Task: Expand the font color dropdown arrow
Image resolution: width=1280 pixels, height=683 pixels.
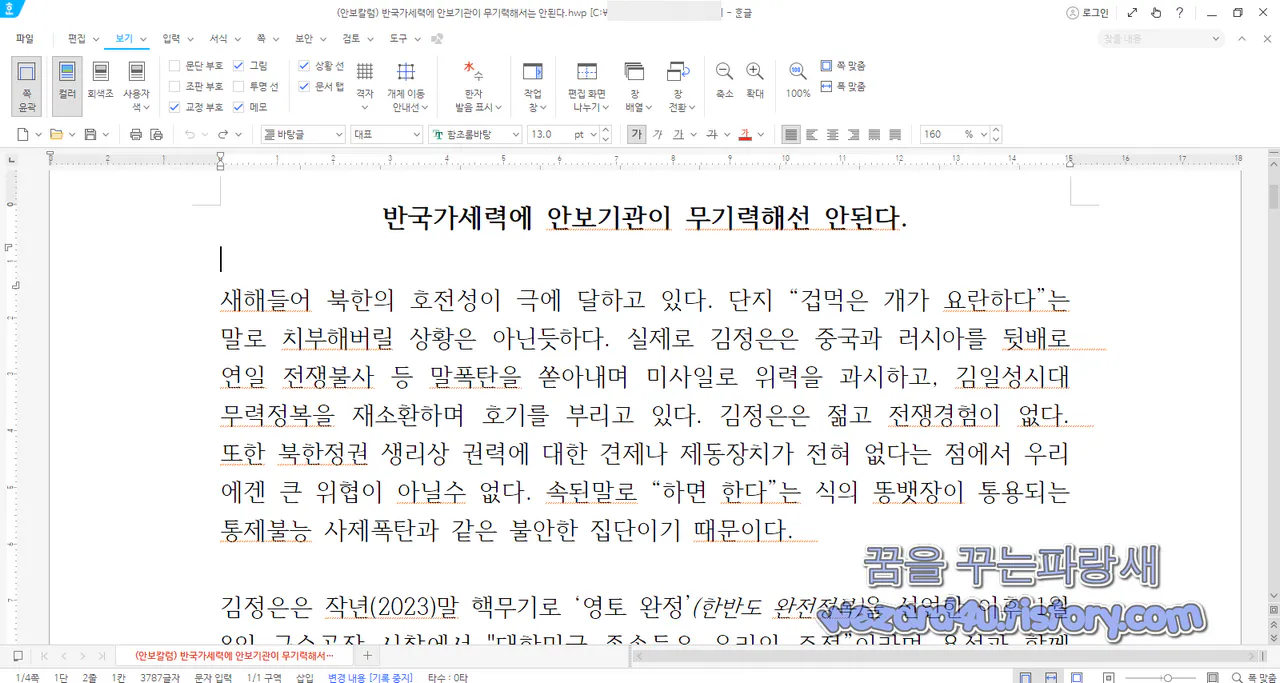Action: [760, 134]
